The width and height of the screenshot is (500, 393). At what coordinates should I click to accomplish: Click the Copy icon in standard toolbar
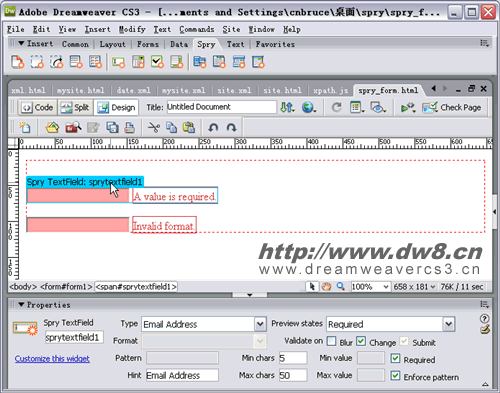pyautogui.click(x=171, y=127)
